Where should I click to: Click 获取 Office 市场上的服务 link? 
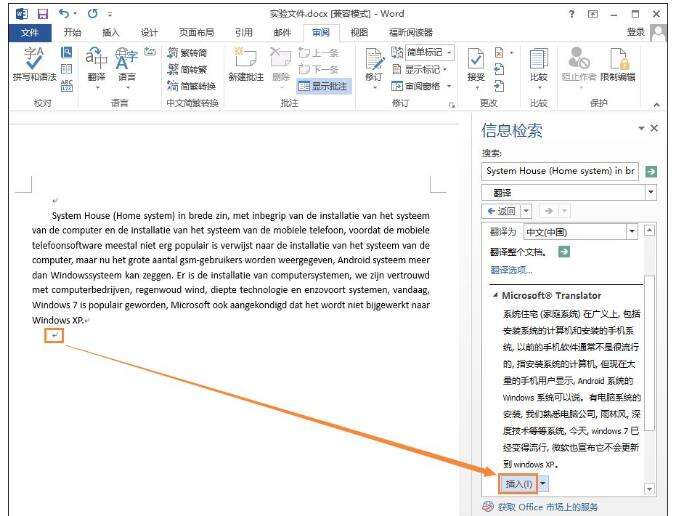(547, 507)
